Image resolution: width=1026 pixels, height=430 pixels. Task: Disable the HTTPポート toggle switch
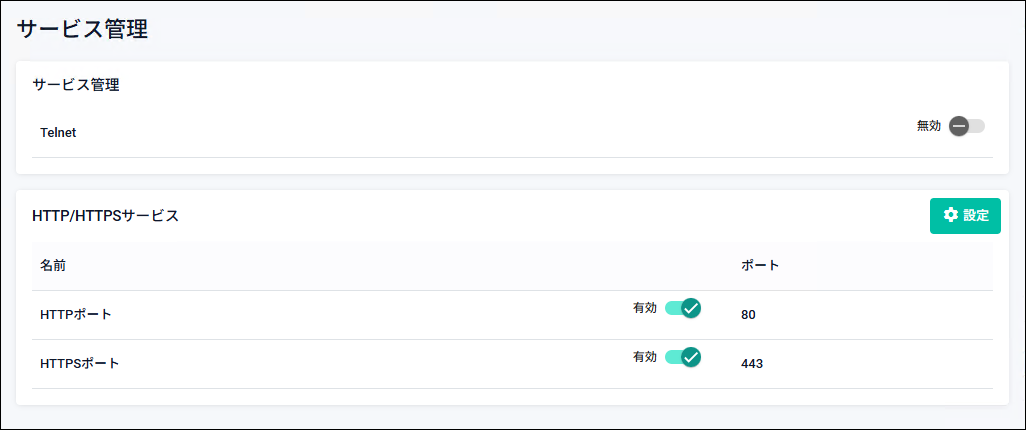click(x=683, y=308)
